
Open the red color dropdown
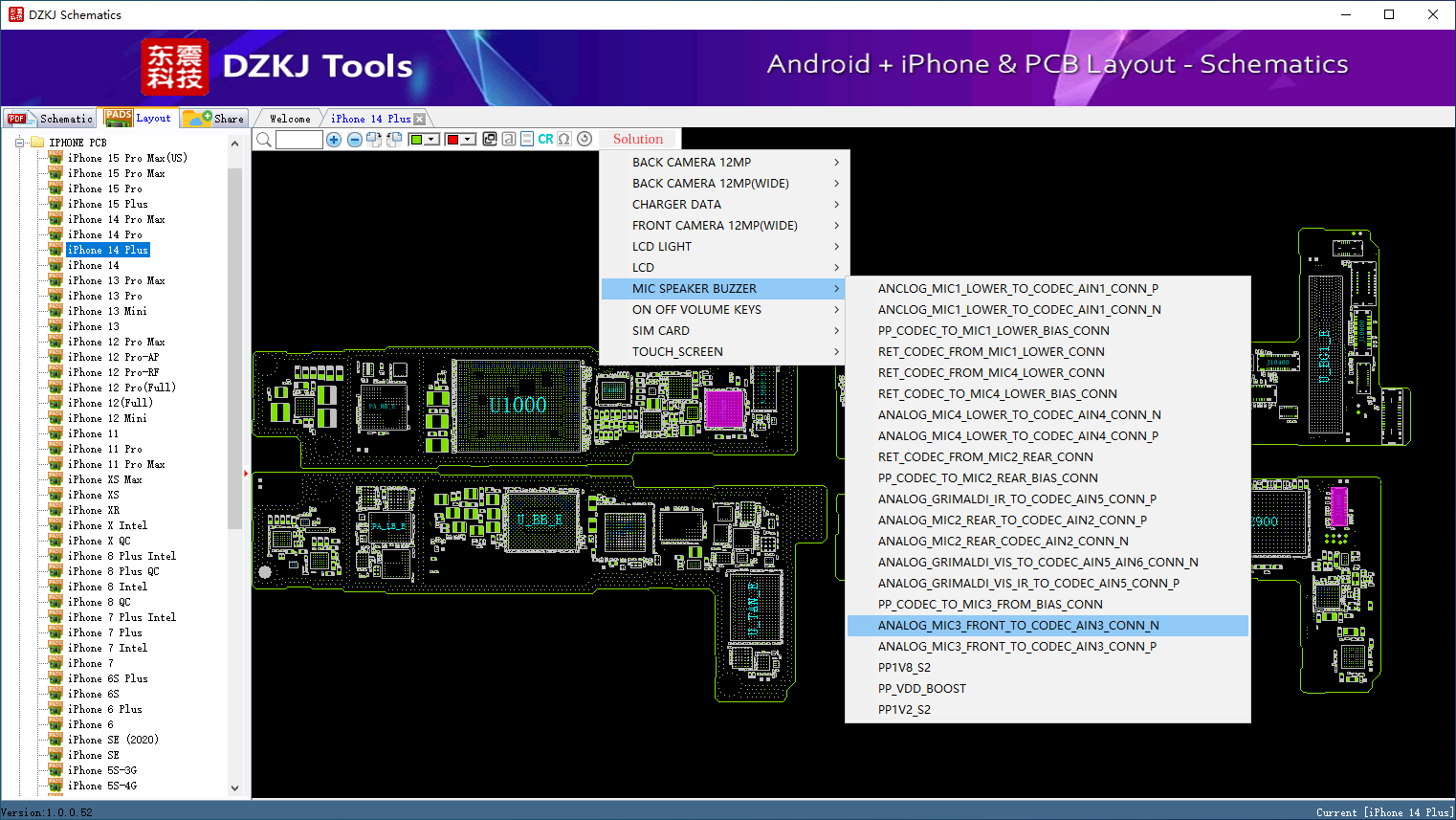pos(468,140)
